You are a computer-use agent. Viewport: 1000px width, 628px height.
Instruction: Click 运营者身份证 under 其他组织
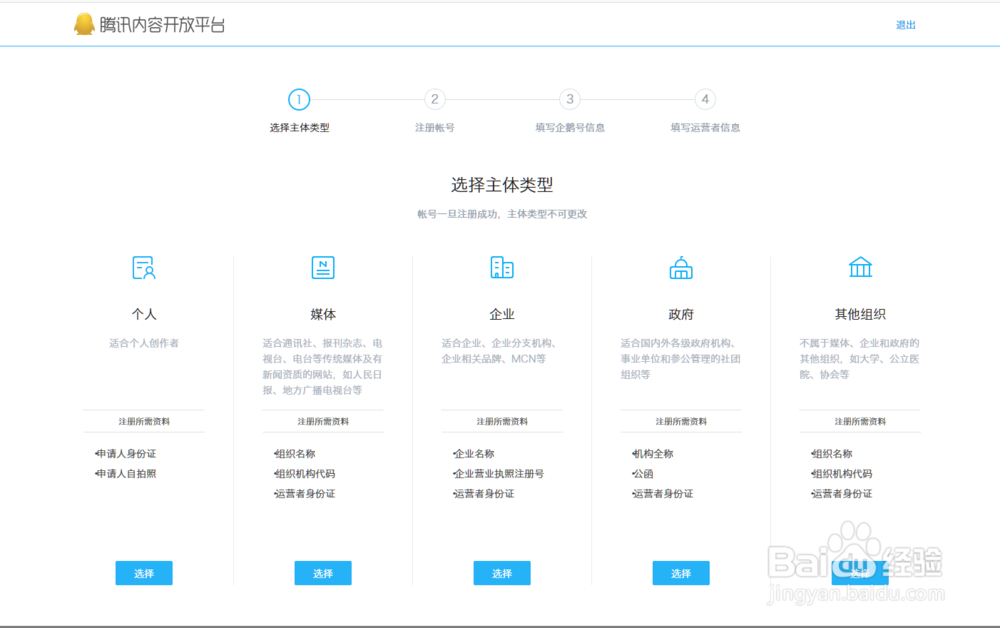(842, 493)
